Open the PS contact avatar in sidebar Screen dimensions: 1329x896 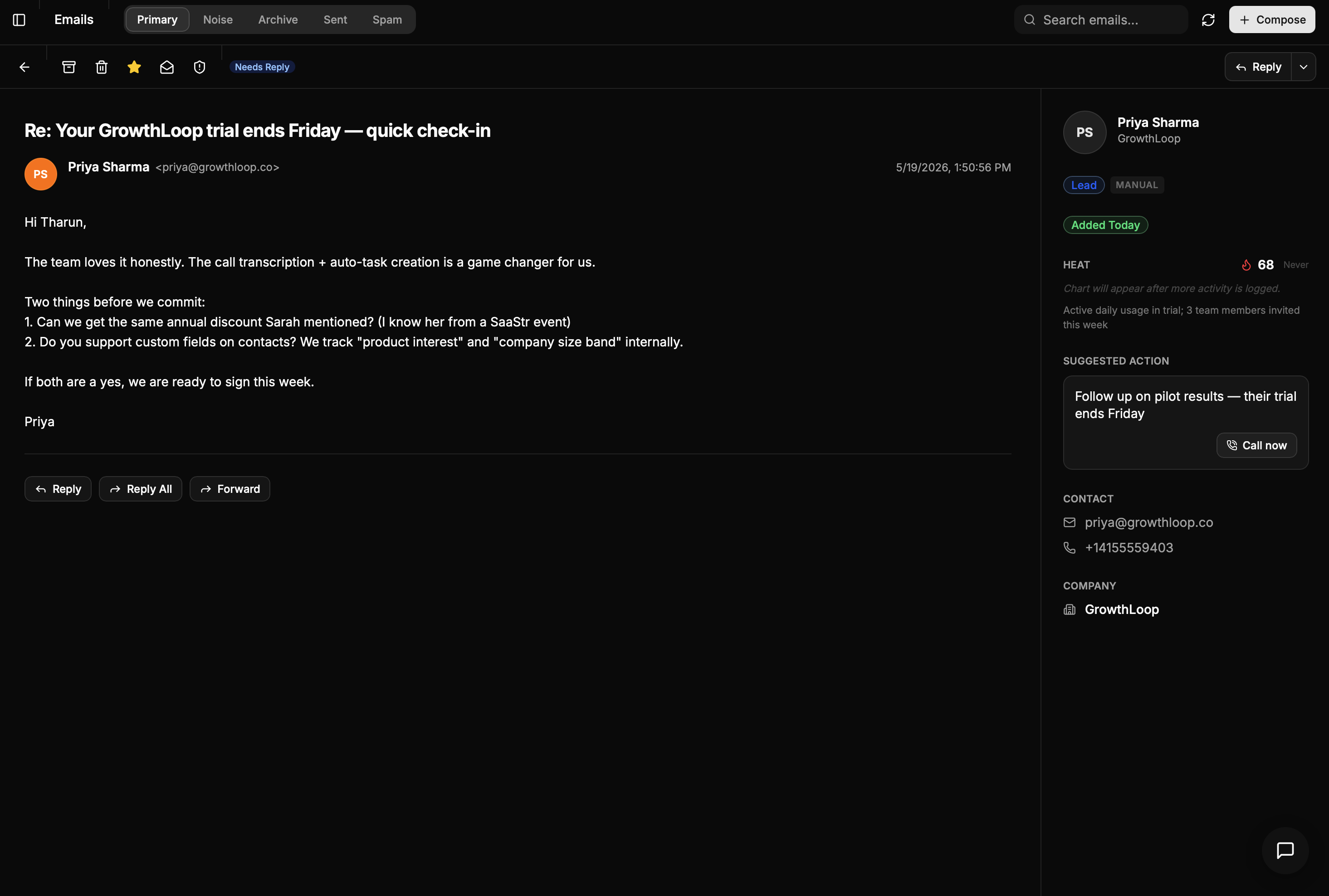[1085, 132]
